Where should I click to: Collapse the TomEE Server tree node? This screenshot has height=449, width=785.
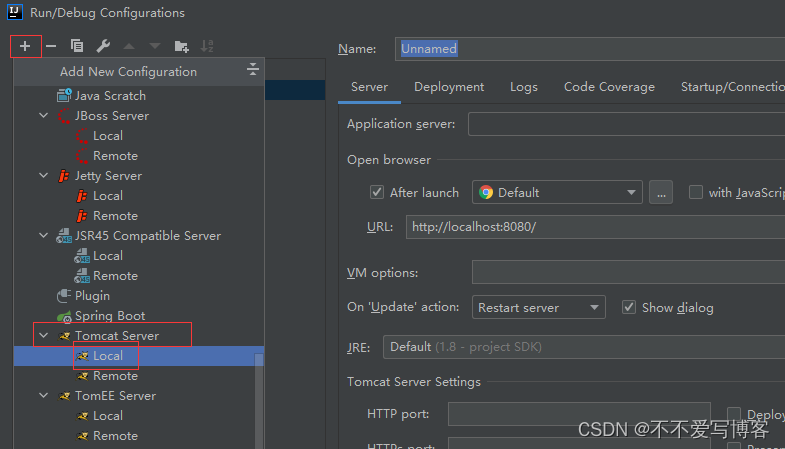click(x=44, y=396)
